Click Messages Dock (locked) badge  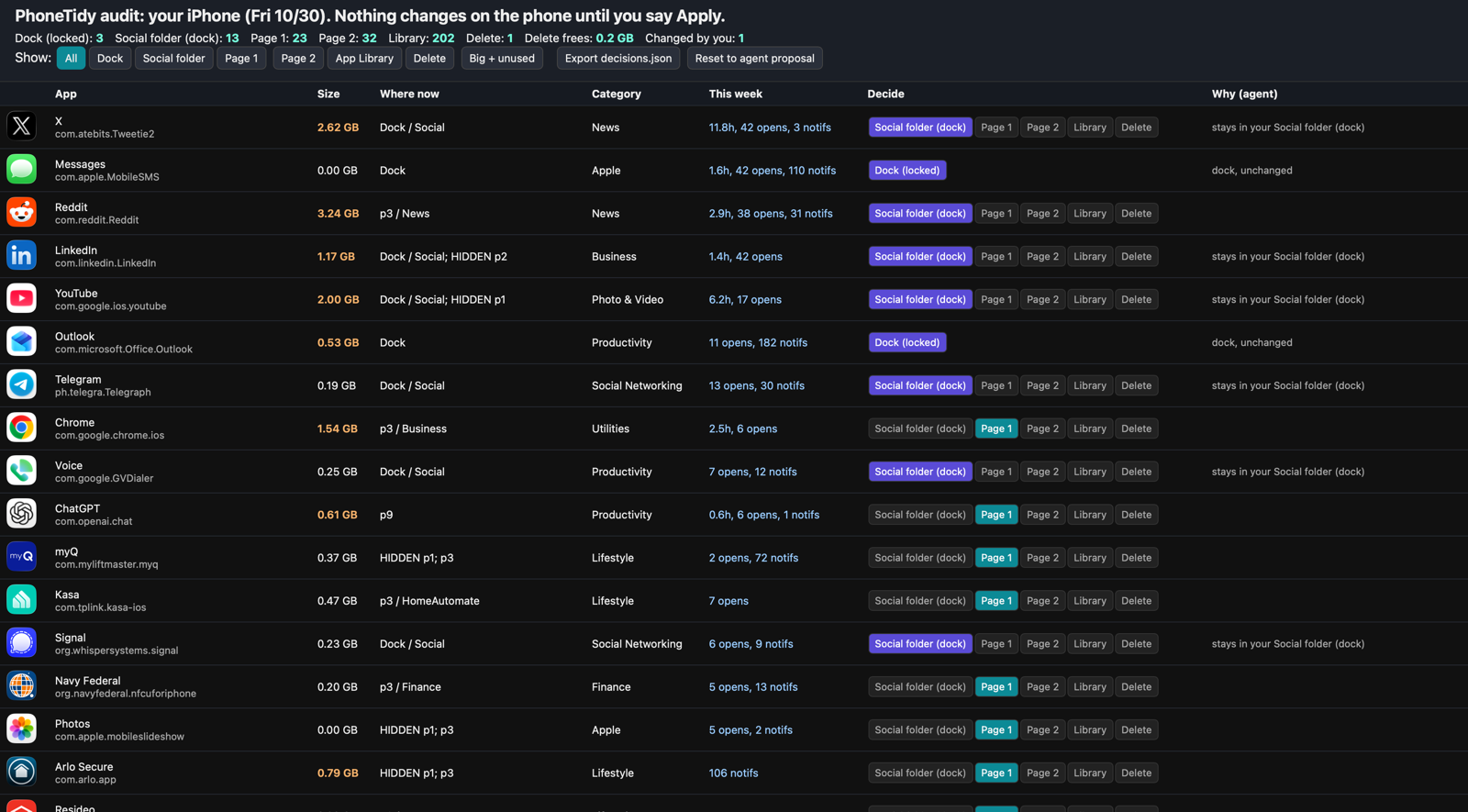pyautogui.click(x=907, y=170)
